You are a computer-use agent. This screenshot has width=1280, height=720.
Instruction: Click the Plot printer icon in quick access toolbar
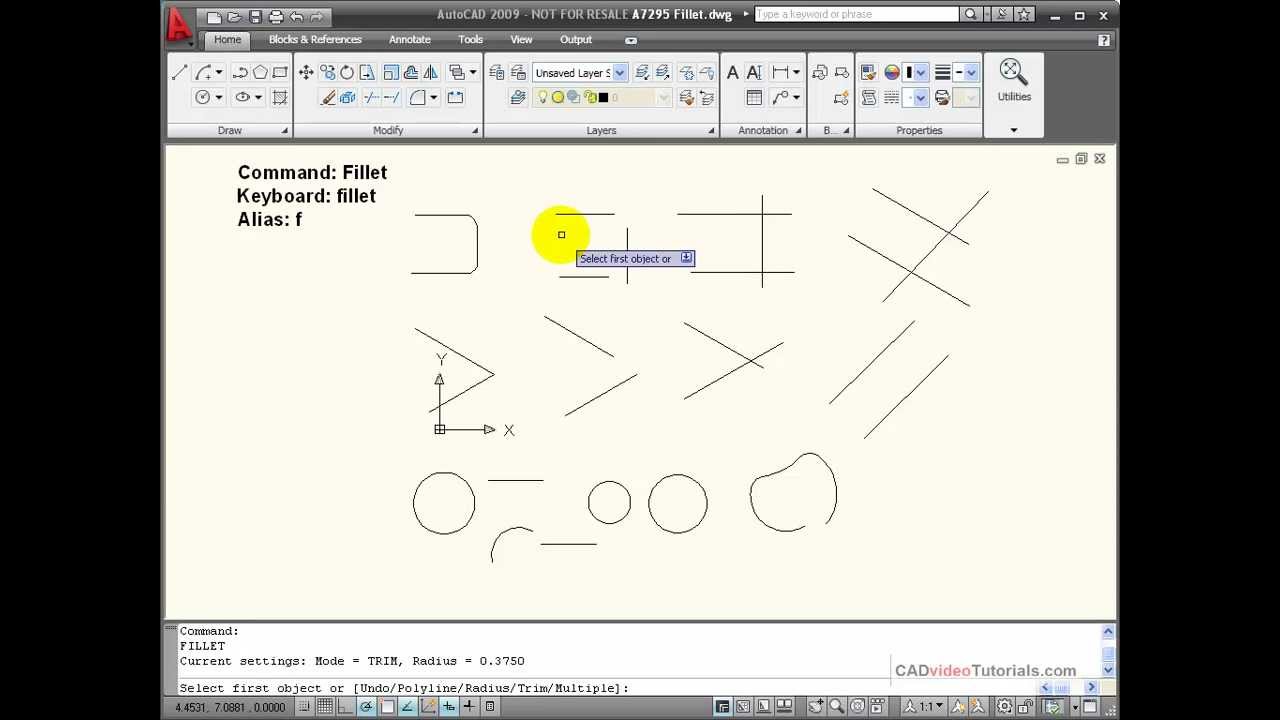pos(276,17)
